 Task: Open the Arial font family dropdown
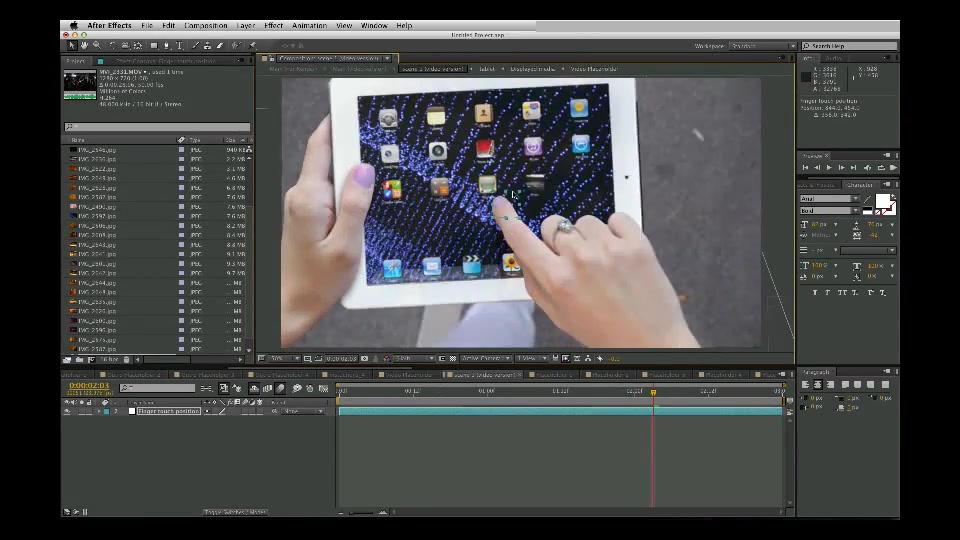(x=829, y=198)
